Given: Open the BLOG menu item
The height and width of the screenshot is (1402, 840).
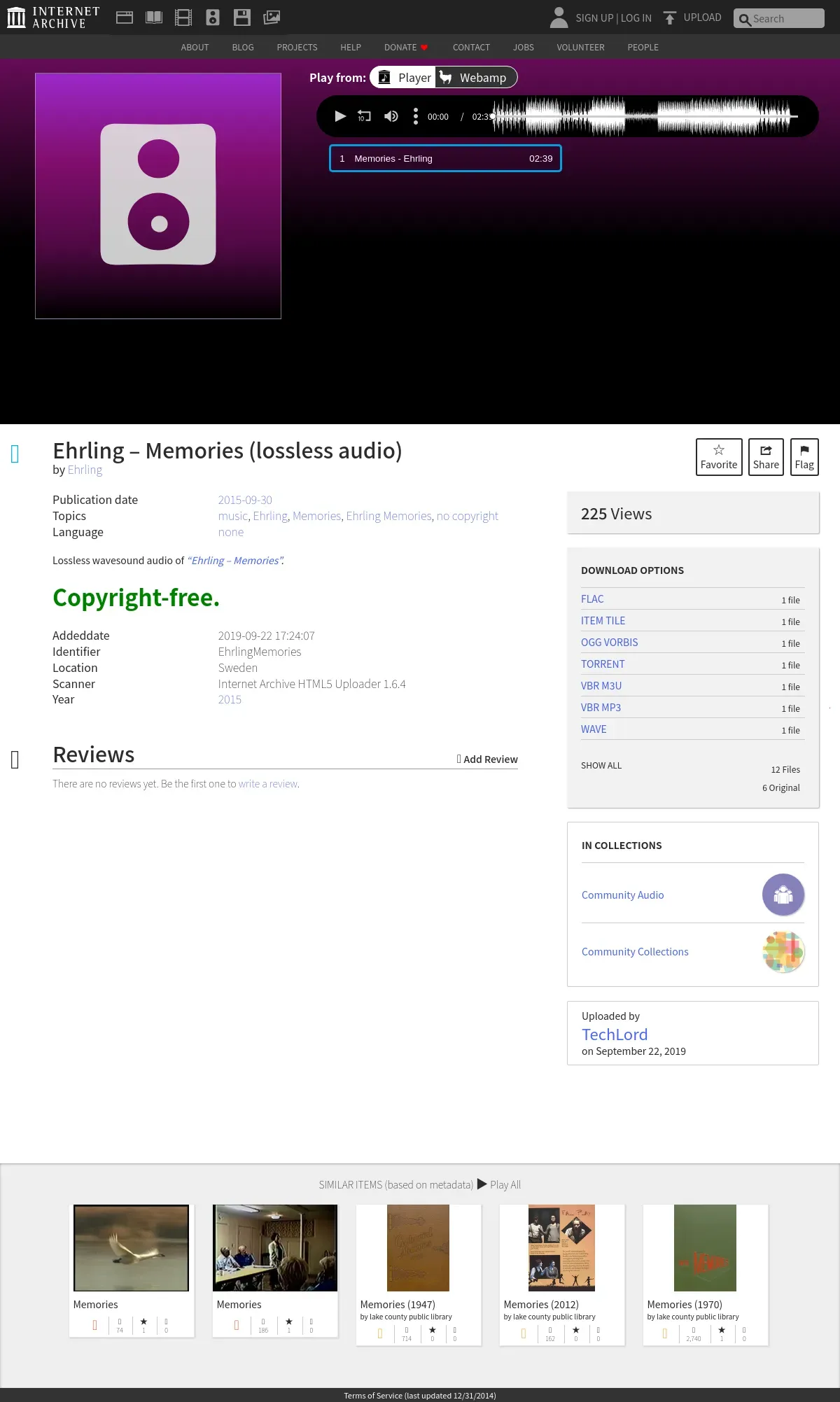Looking at the screenshot, I should click(243, 48).
